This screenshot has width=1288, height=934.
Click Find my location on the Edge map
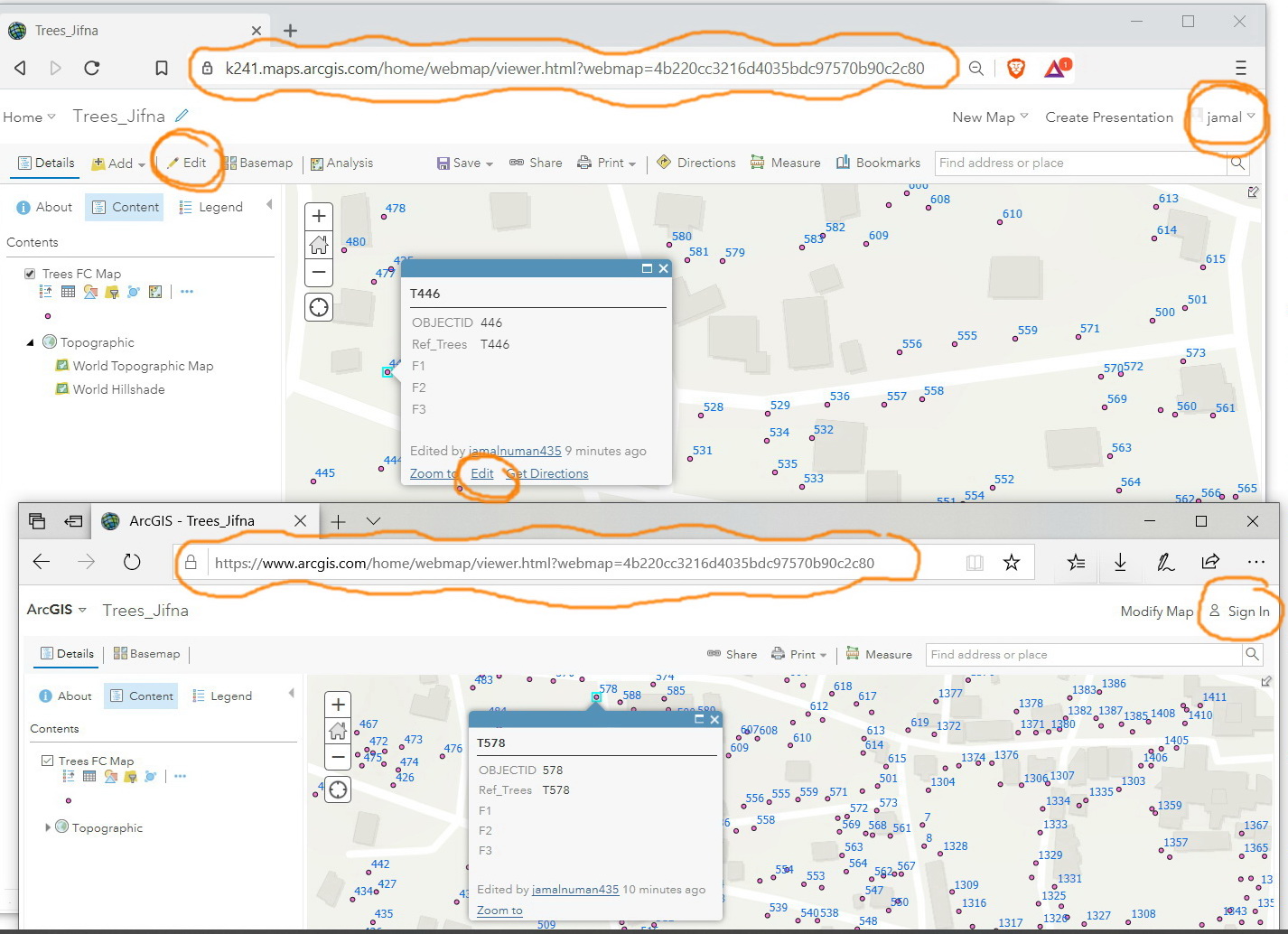tap(338, 790)
